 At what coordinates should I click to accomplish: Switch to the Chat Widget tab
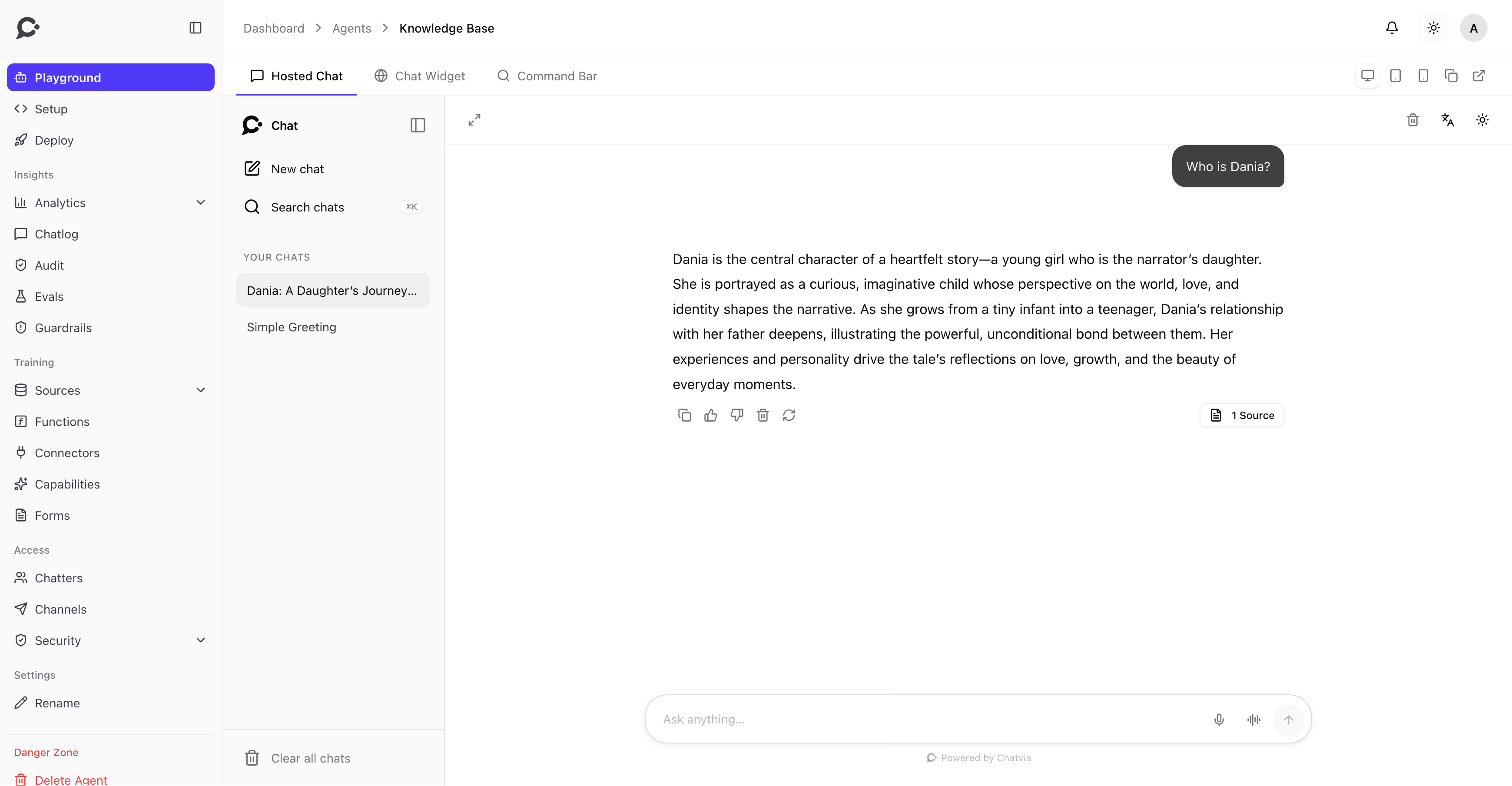(420, 76)
